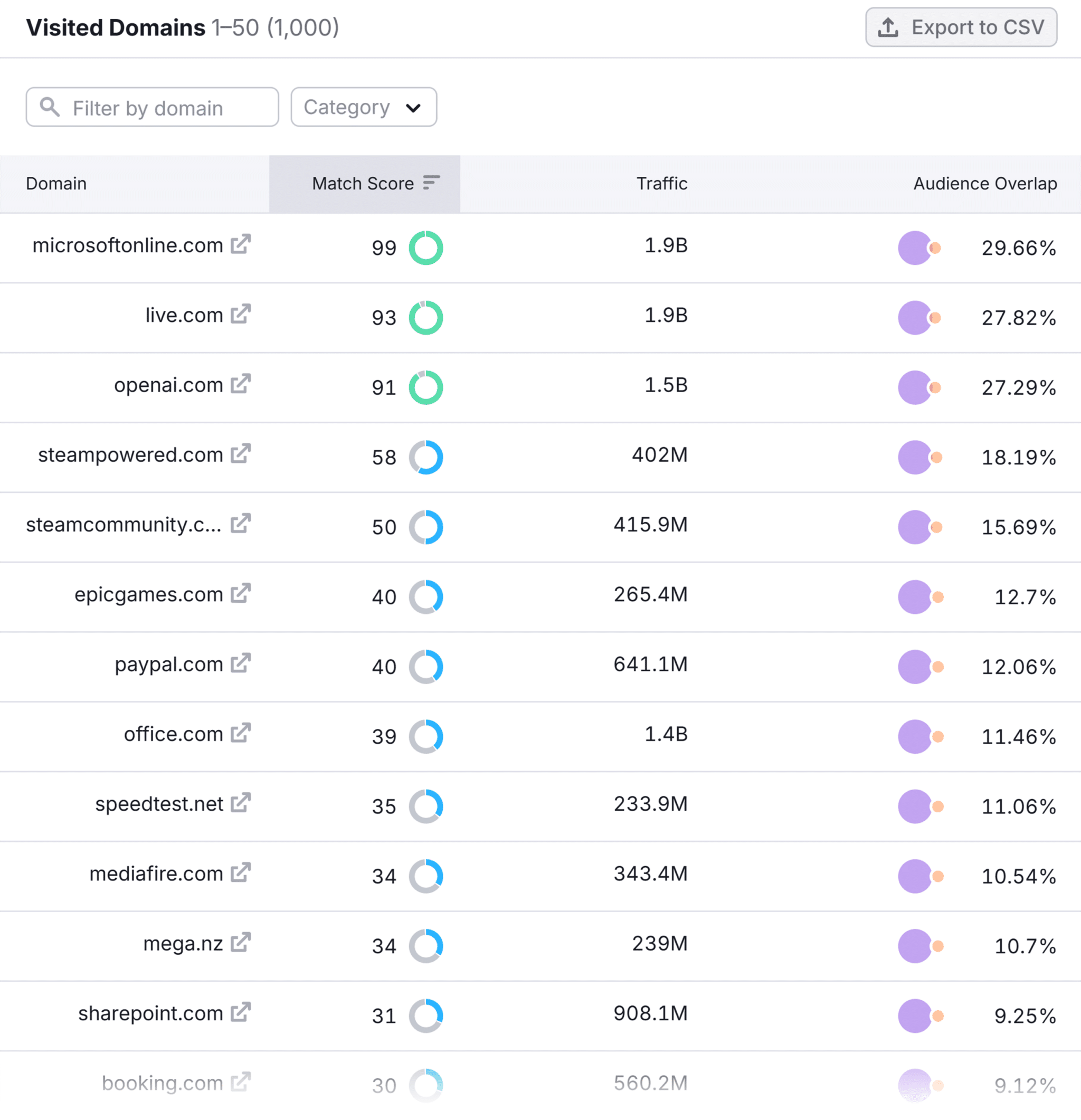Click match score ring for microsoftonline.com
This screenshot has height=1120, width=1081.
coord(425,248)
